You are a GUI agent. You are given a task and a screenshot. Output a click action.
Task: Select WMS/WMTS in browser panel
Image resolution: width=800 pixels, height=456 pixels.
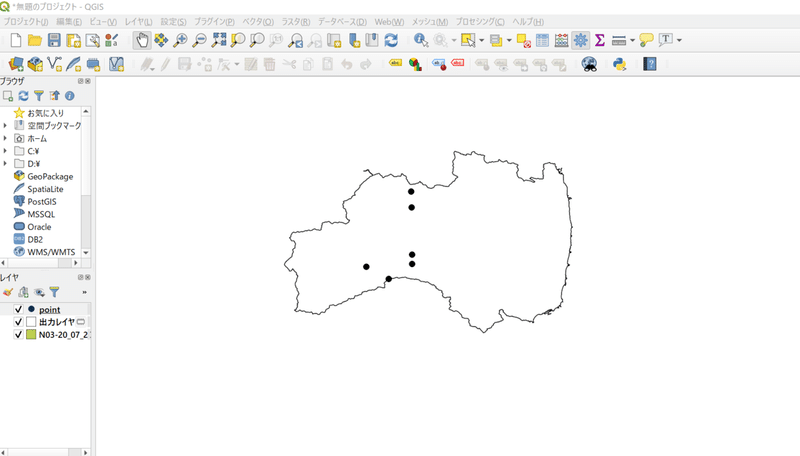(51, 252)
